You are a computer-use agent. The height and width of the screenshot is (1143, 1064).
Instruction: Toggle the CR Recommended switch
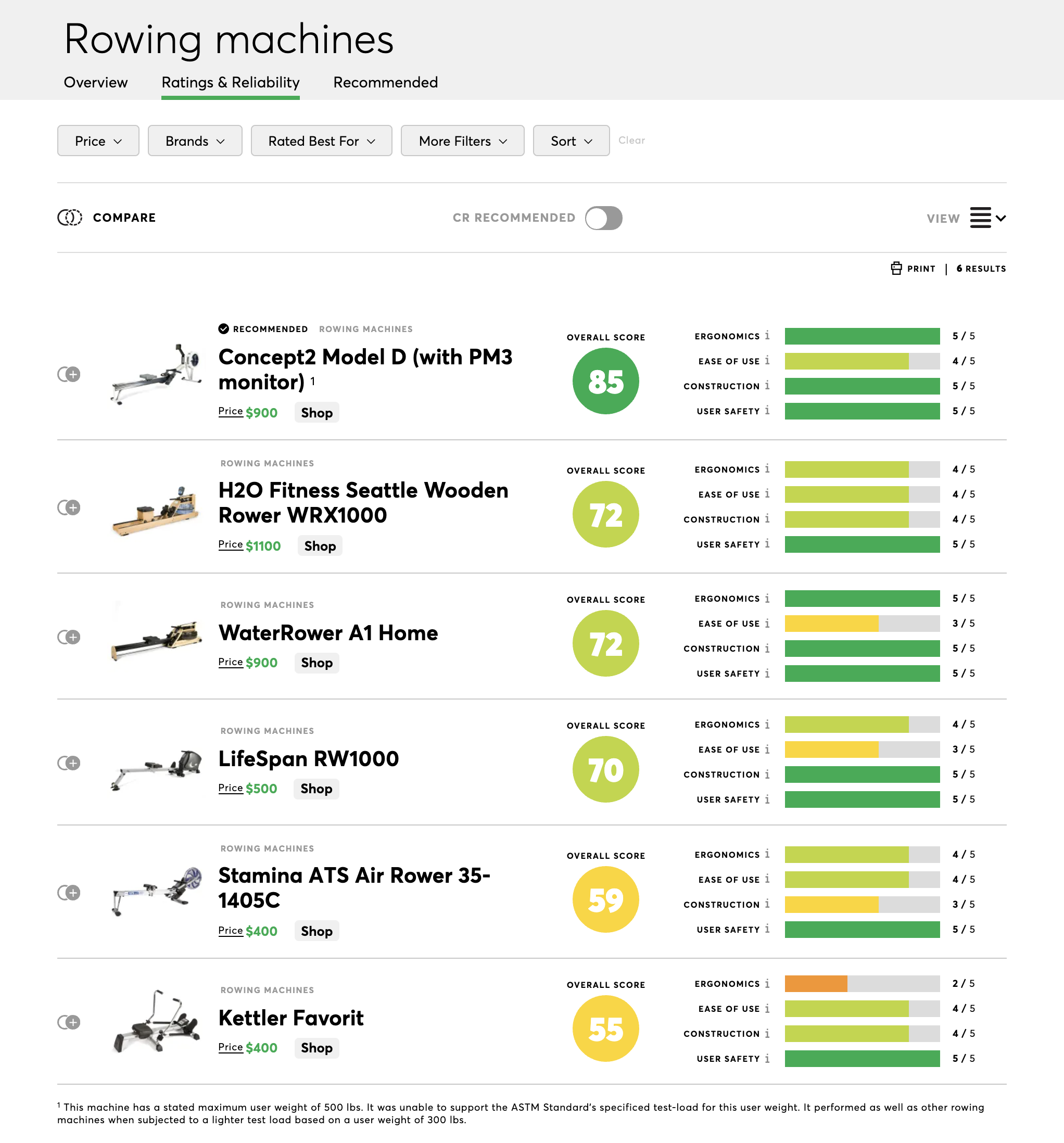click(x=603, y=218)
